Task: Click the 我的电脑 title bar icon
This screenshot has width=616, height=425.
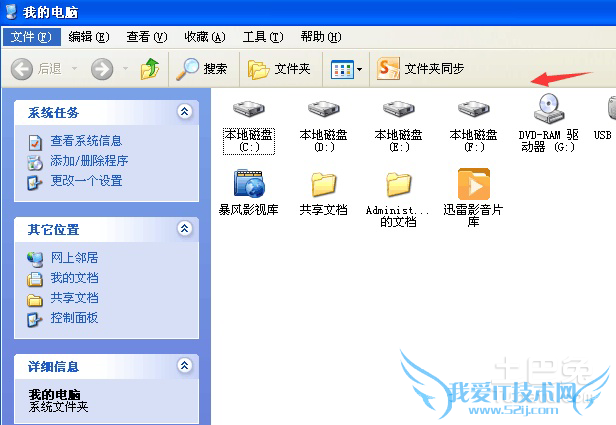Action: click(11, 12)
